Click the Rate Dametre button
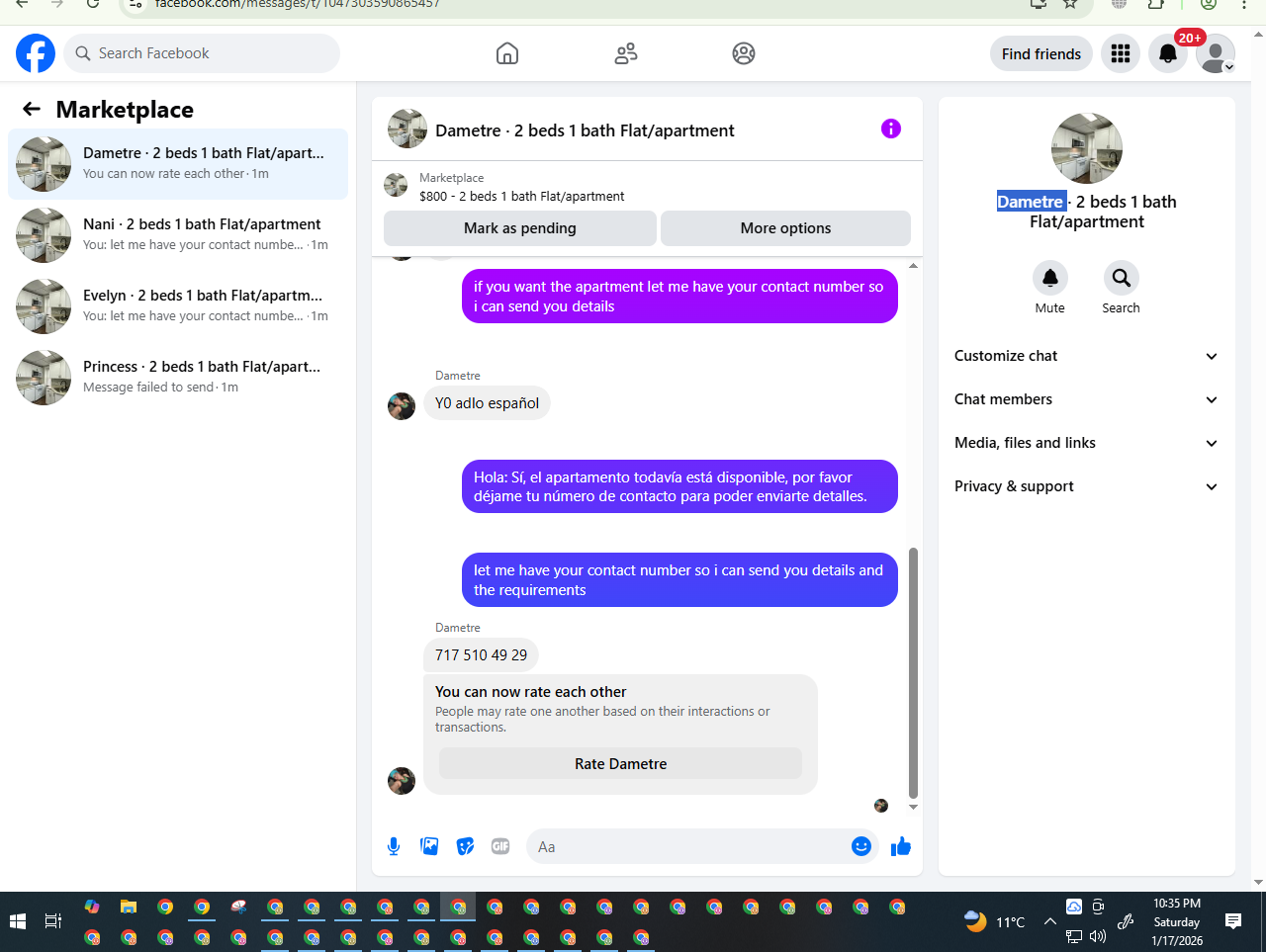Image resolution: width=1266 pixels, height=952 pixels. coord(620,763)
